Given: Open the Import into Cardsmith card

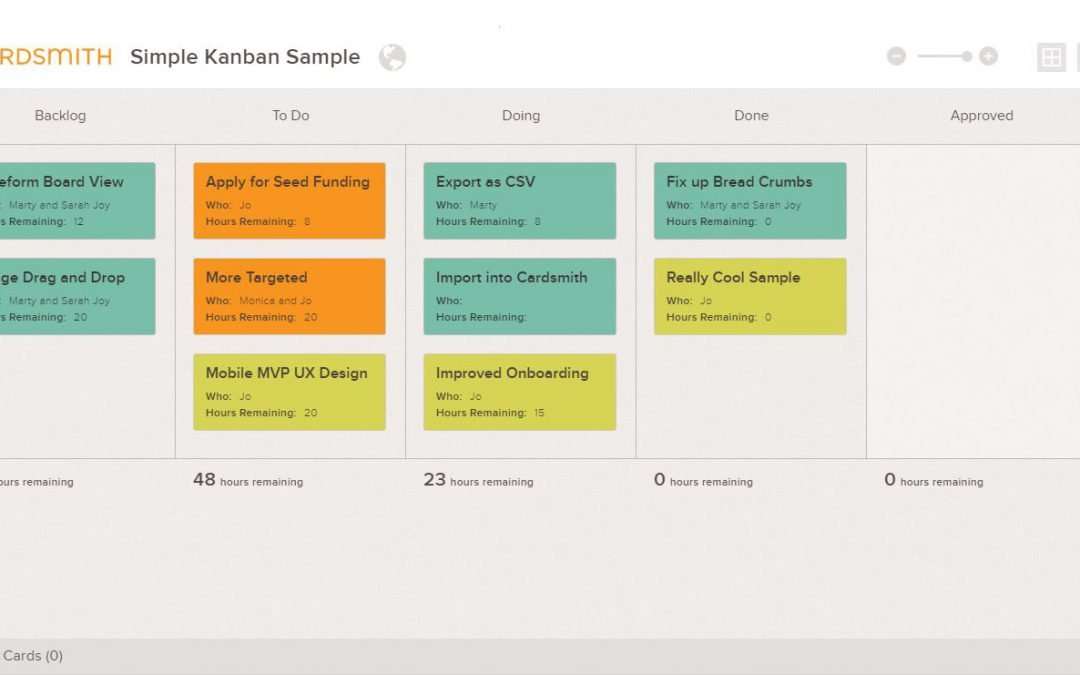Looking at the screenshot, I should (520, 296).
